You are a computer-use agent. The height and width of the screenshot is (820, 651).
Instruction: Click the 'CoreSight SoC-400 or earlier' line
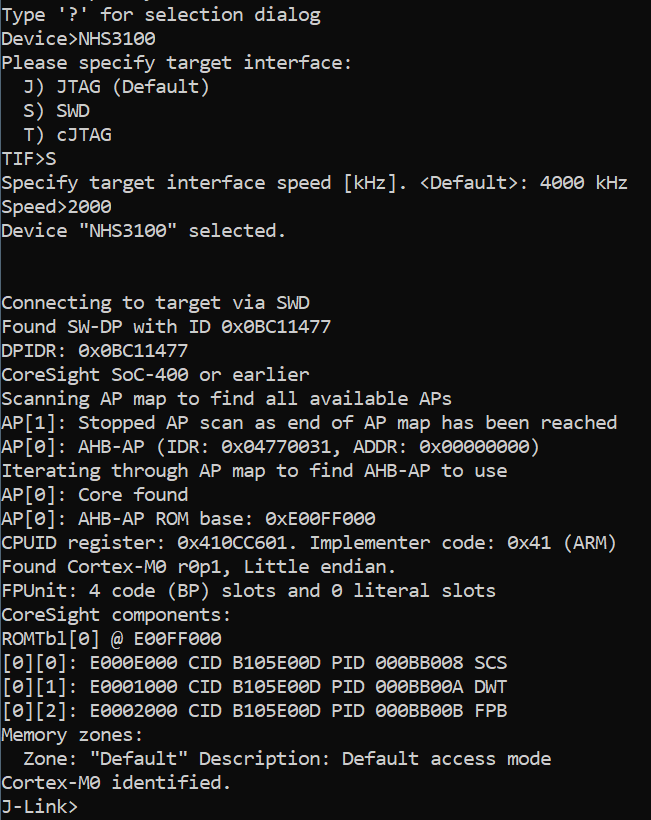click(155, 375)
